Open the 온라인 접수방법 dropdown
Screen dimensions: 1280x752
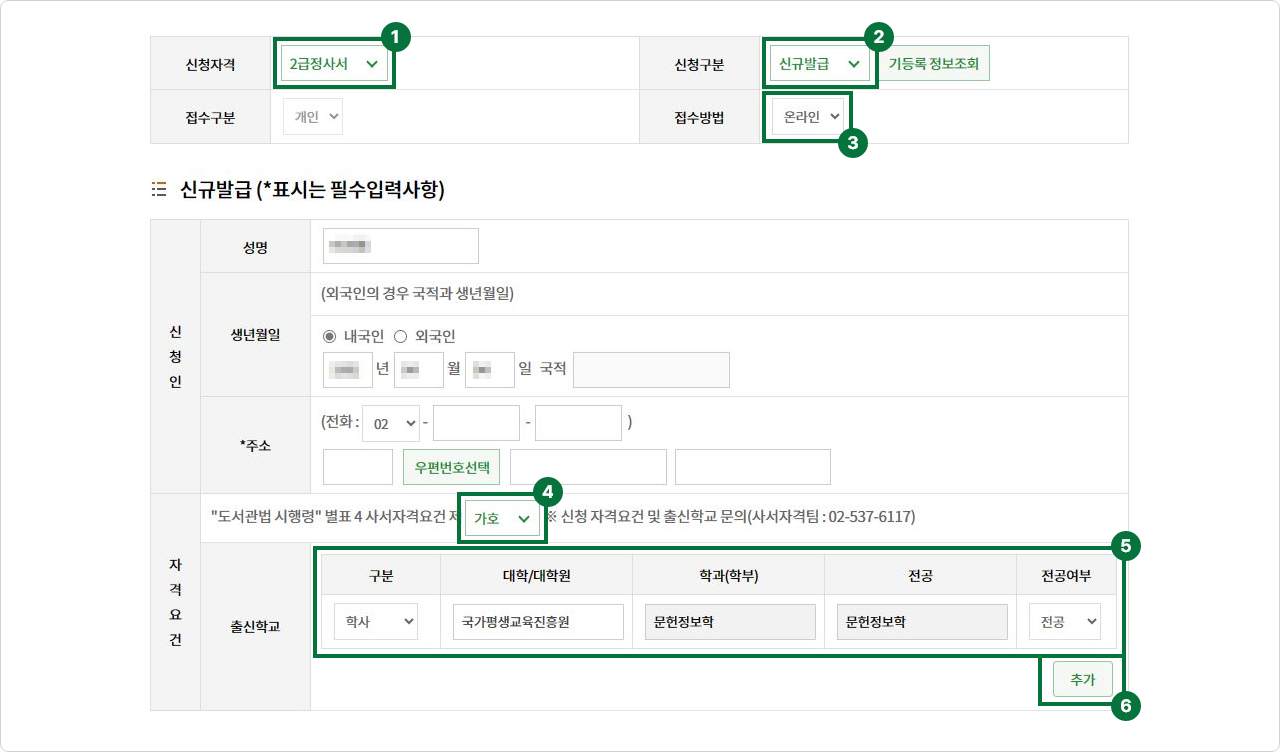[x=807, y=117]
